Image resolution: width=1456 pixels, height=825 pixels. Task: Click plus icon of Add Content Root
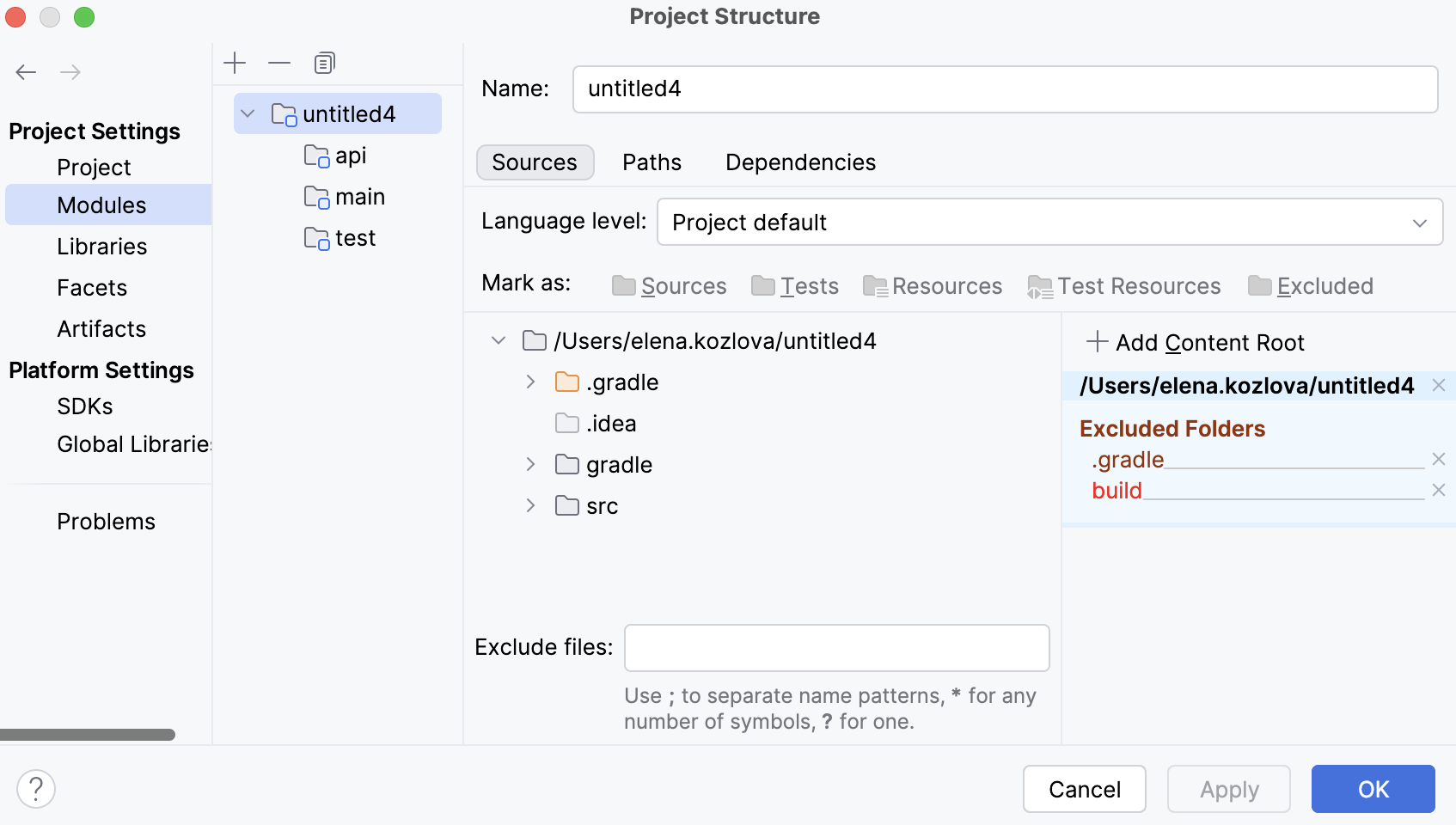[1097, 342]
